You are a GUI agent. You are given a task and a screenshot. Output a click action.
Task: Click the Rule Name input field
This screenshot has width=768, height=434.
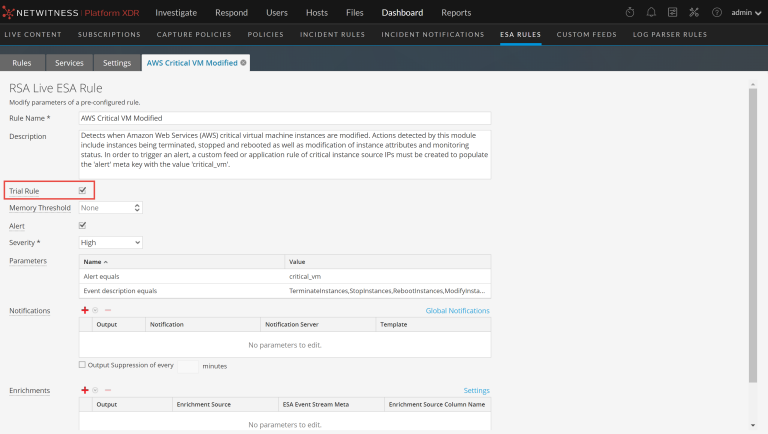pyautogui.click(x=284, y=118)
